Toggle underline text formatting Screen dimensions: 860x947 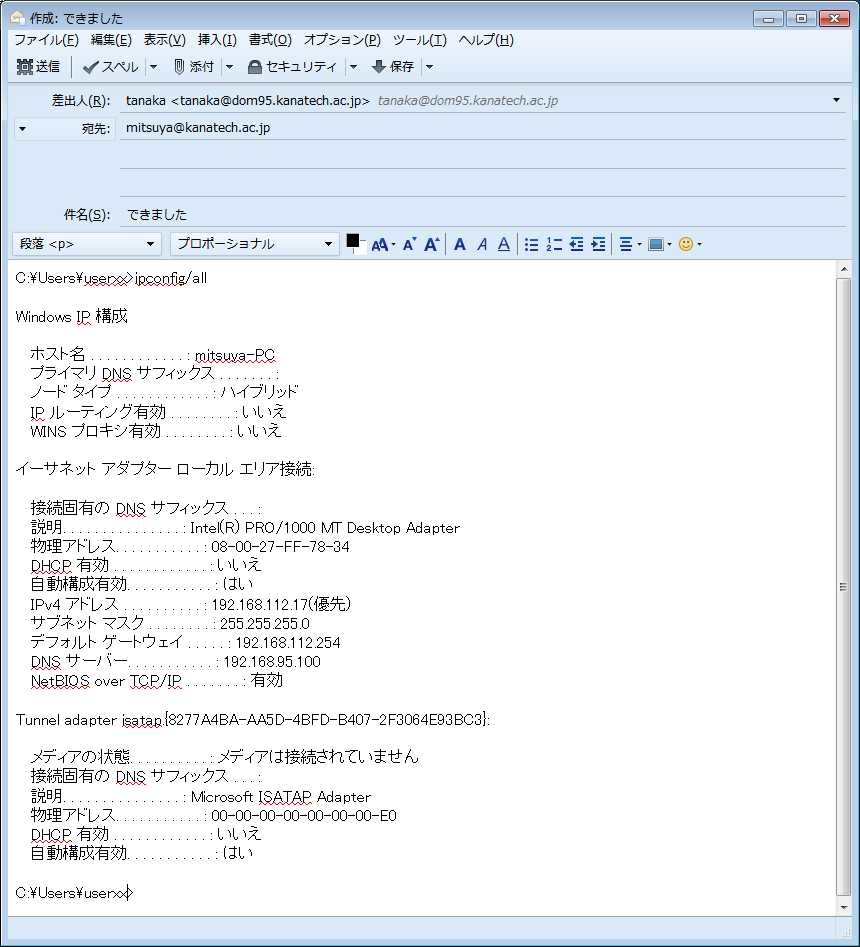(x=504, y=244)
